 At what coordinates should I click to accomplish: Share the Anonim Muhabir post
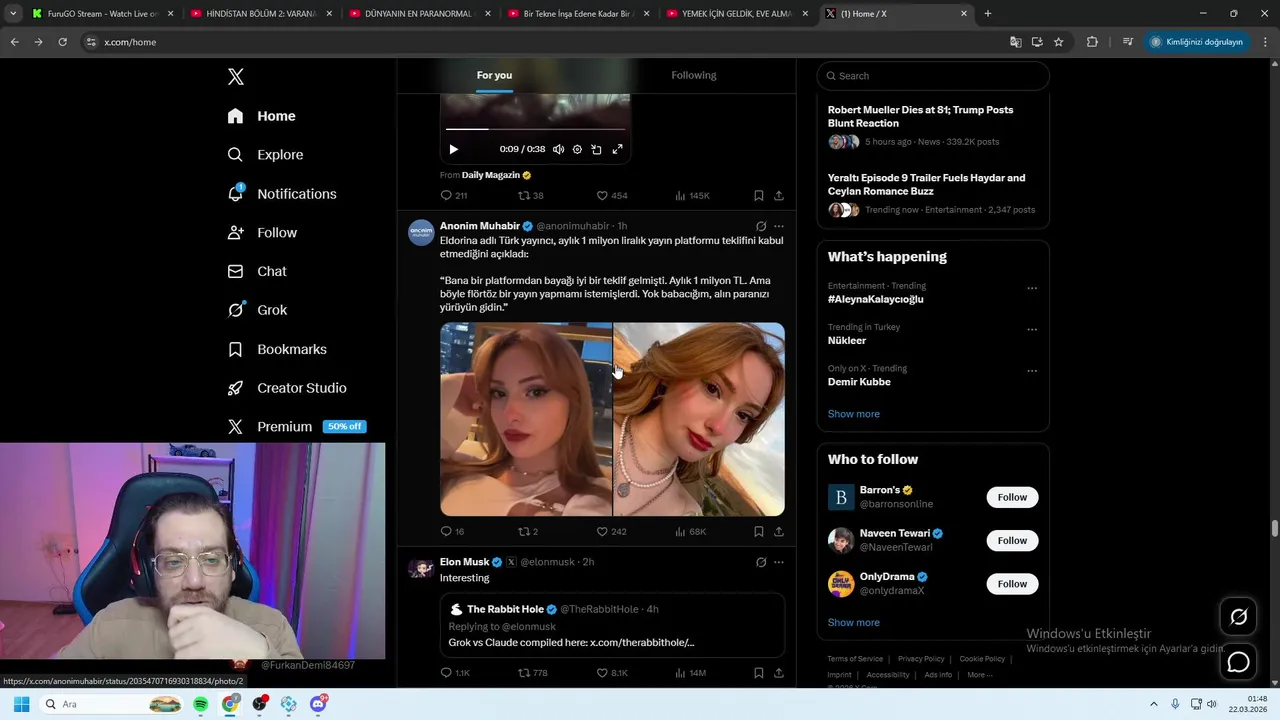point(779,532)
